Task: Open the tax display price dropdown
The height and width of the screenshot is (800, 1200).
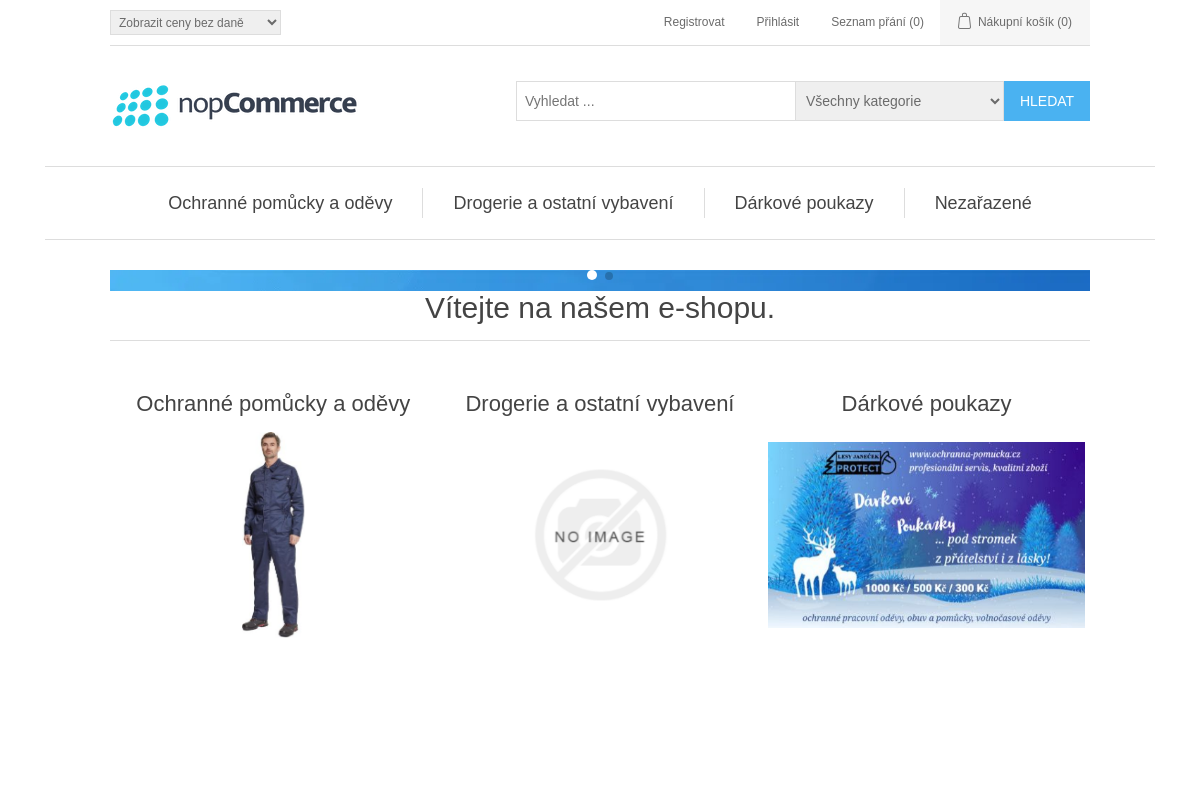Action: (x=195, y=22)
